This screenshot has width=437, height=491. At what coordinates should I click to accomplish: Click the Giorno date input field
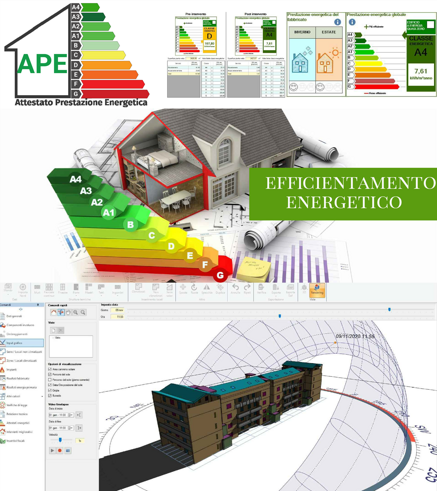coord(117,310)
